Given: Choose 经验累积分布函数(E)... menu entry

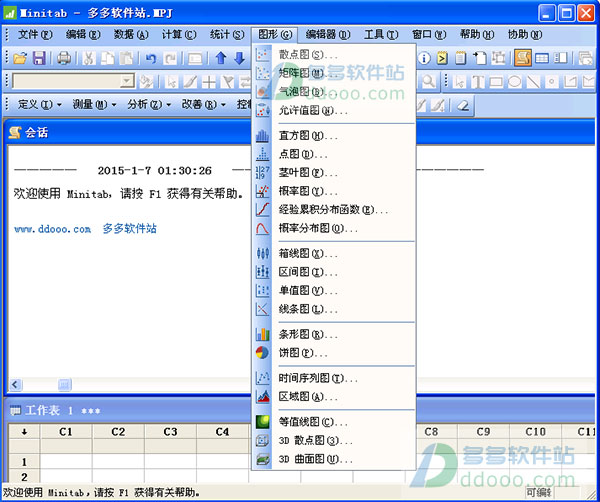Looking at the screenshot, I should pos(334,210).
